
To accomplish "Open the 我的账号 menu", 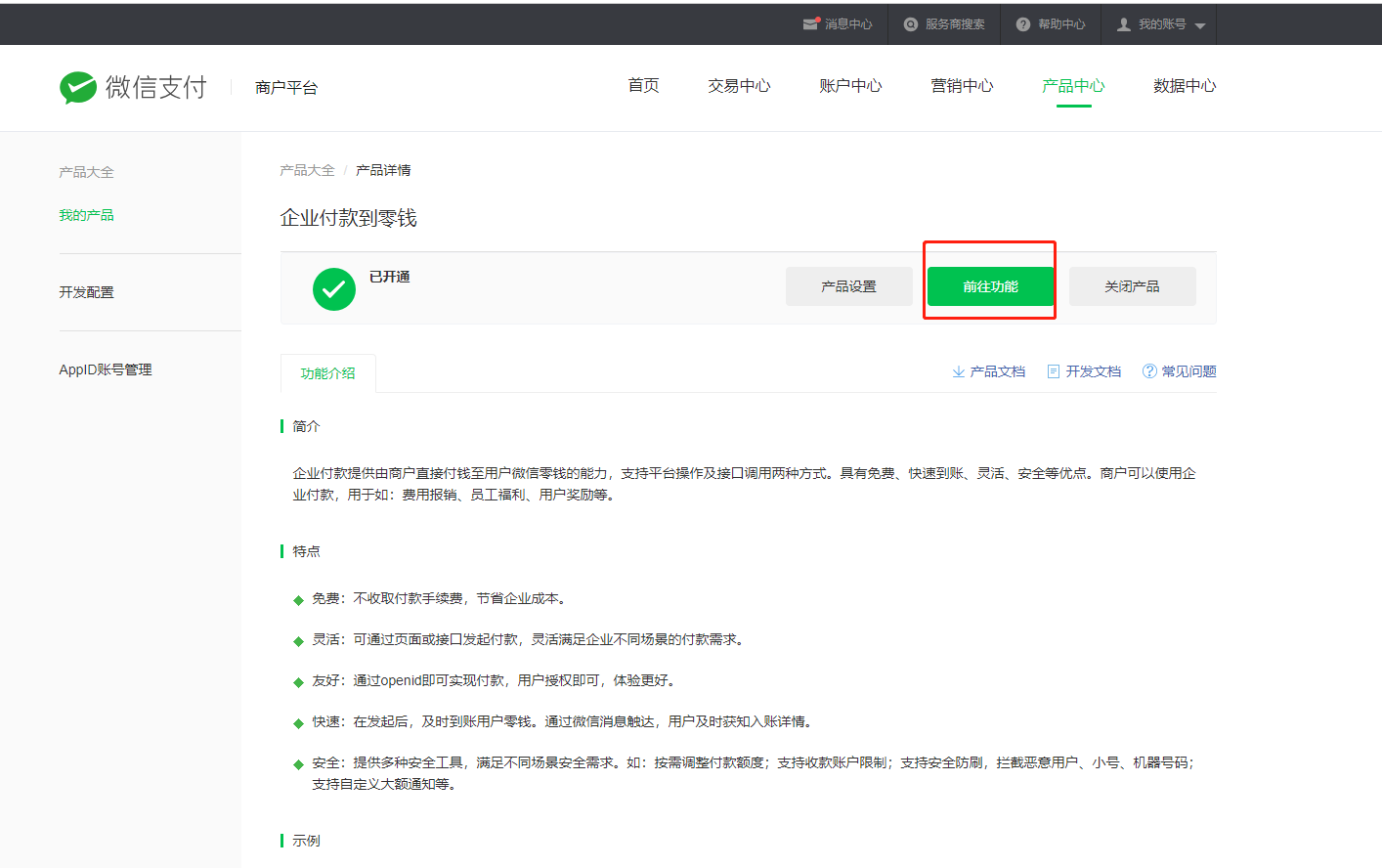I will [1161, 24].
